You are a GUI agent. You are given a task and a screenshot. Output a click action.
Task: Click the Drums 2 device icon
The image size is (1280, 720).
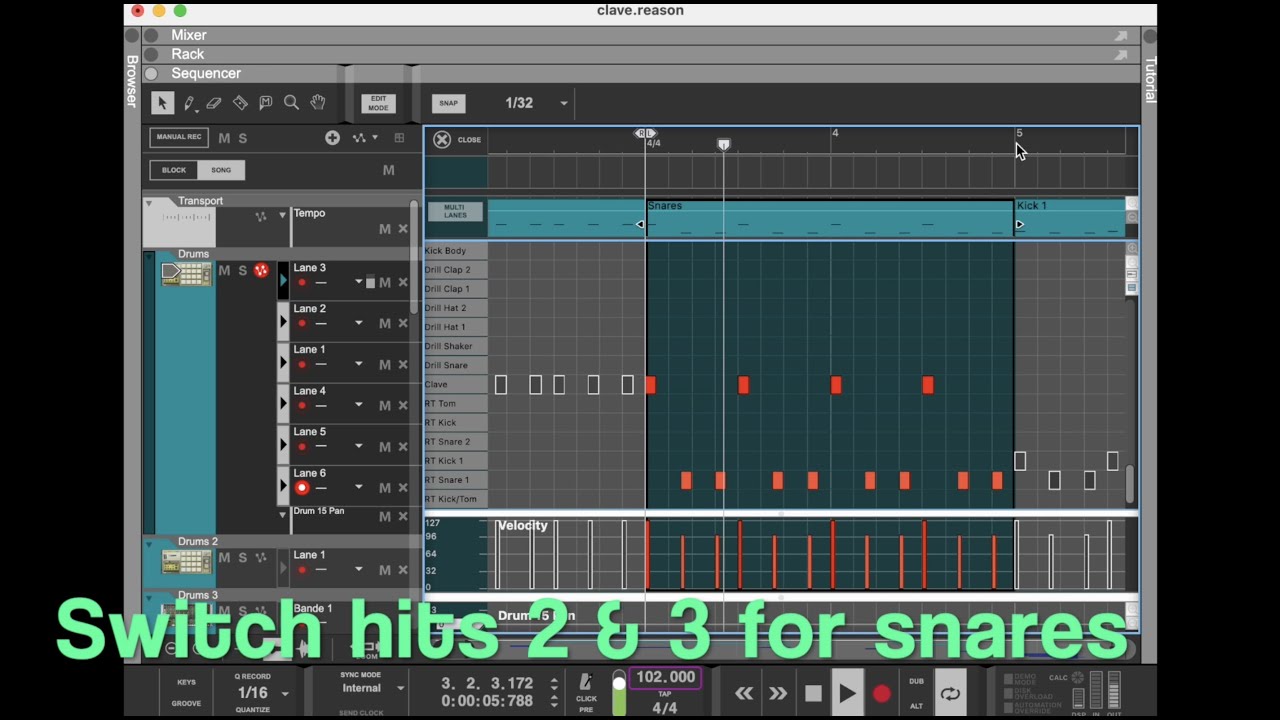pyautogui.click(x=187, y=563)
